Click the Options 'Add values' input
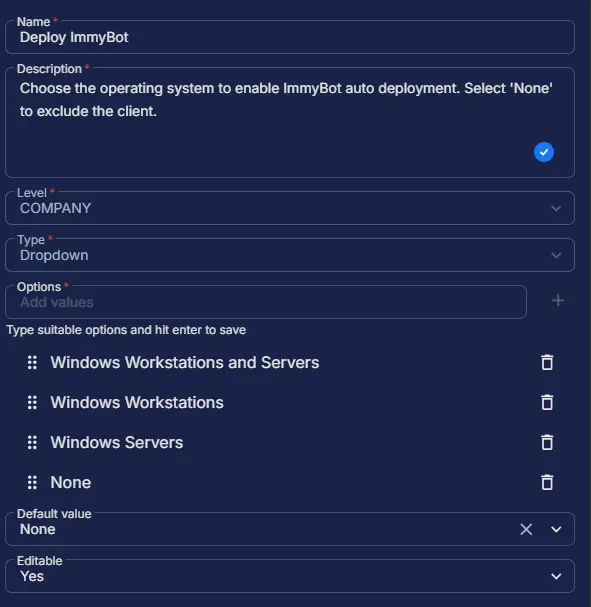The width and height of the screenshot is (591, 607). [x=266, y=302]
